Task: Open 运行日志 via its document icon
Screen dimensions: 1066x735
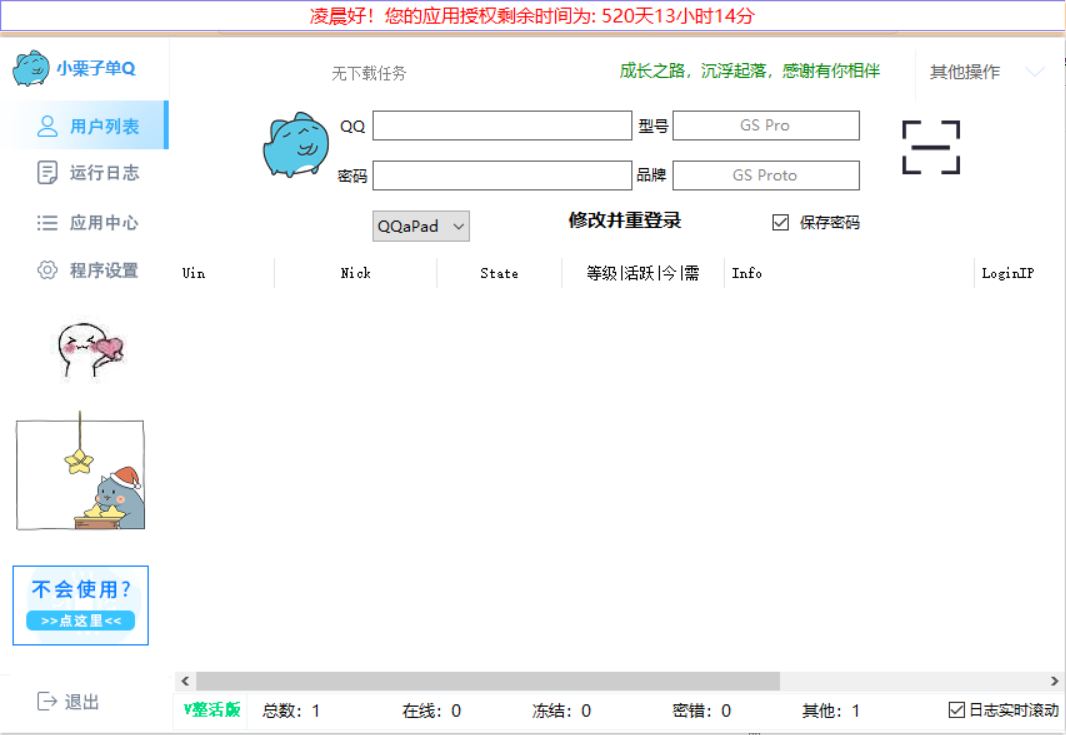Action: (48, 173)
